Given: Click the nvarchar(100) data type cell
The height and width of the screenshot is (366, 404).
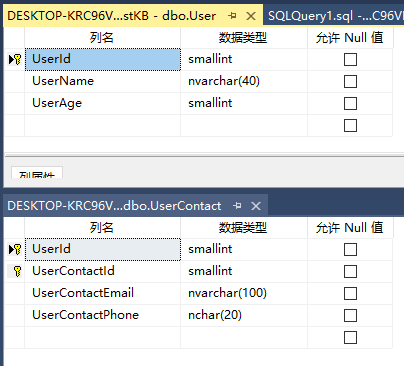Looking at the screenshot, I should (244, 293).
